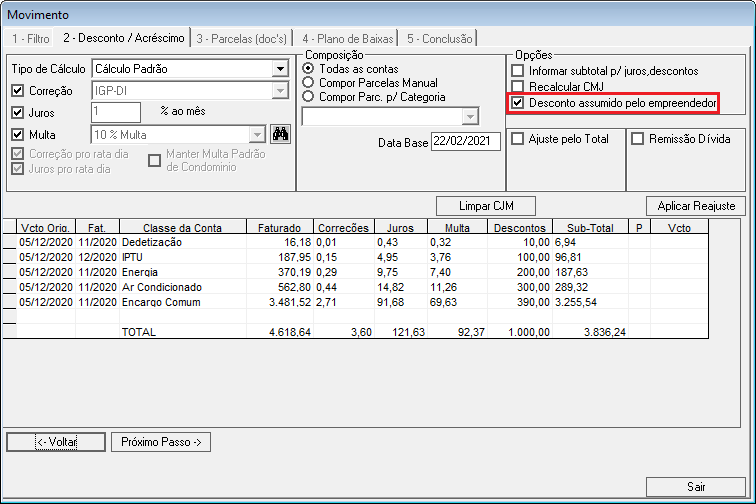Click the Sub-Total column header
Image resolution: width=756 pixels, height=504 pixels.
(591, 227)
